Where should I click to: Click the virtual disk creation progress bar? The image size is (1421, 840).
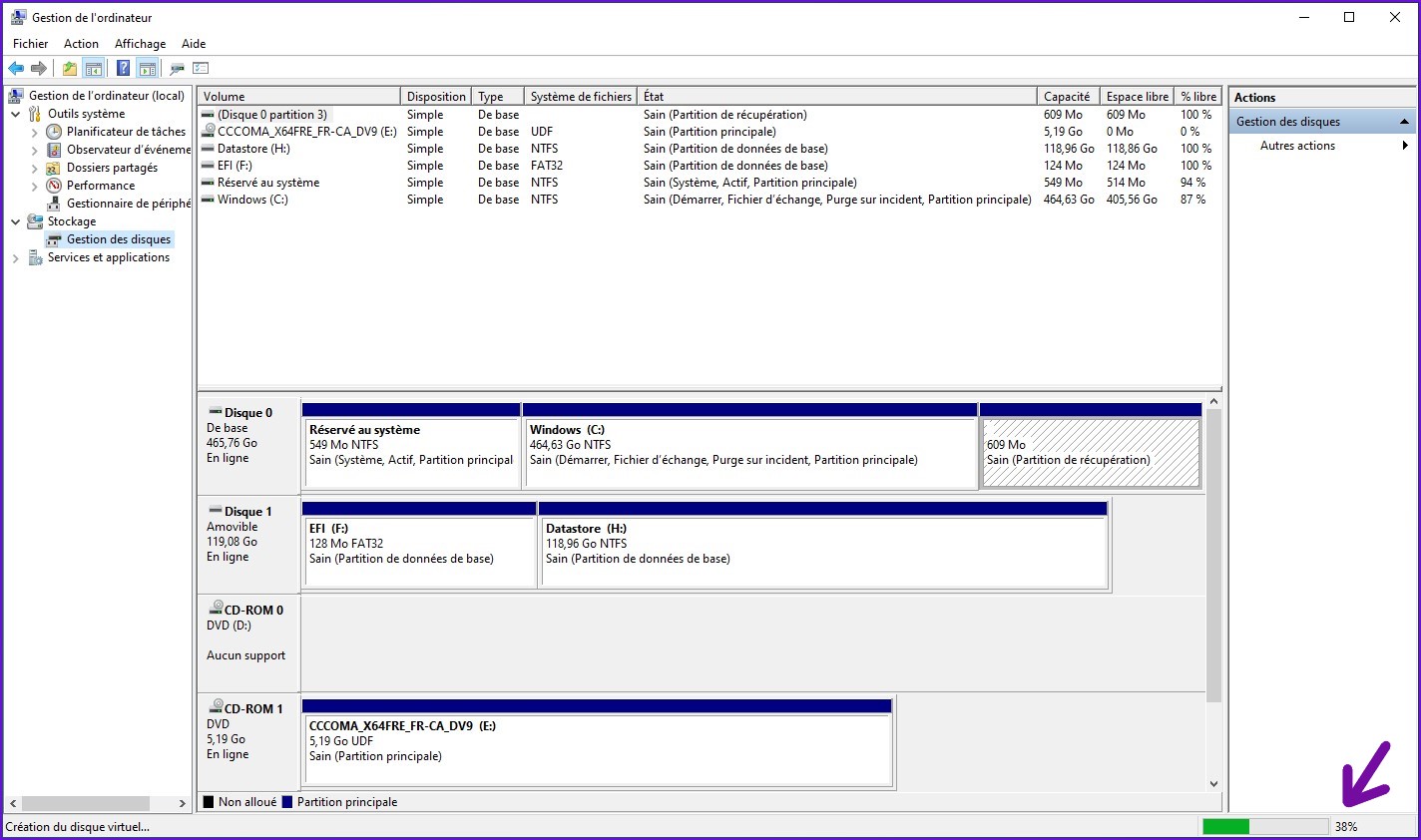click(1264, 827)
